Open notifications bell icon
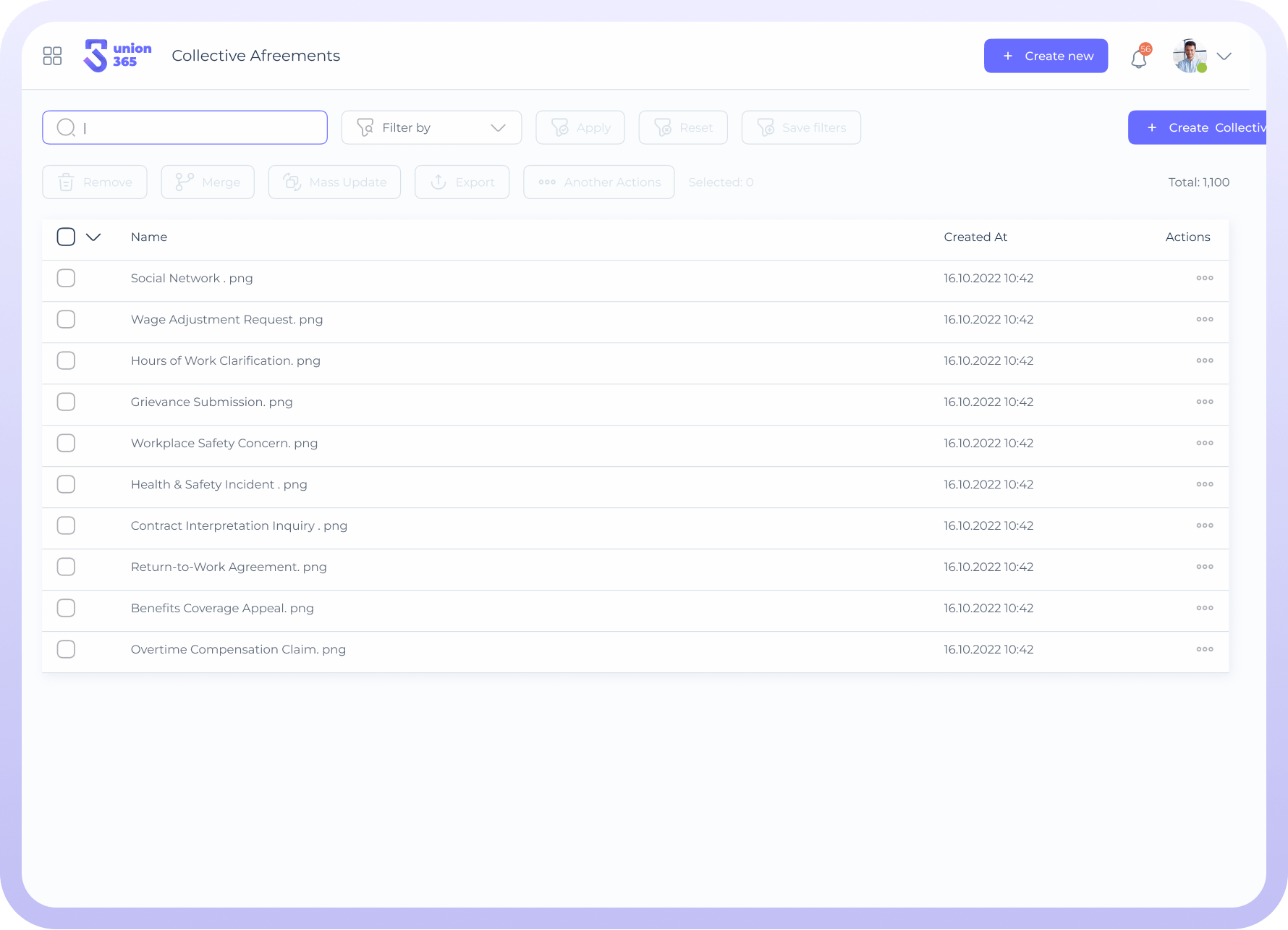Image resolution: width=1288 pixels, height=930 pixels. pyautogui.click(x=1140, y=57)
